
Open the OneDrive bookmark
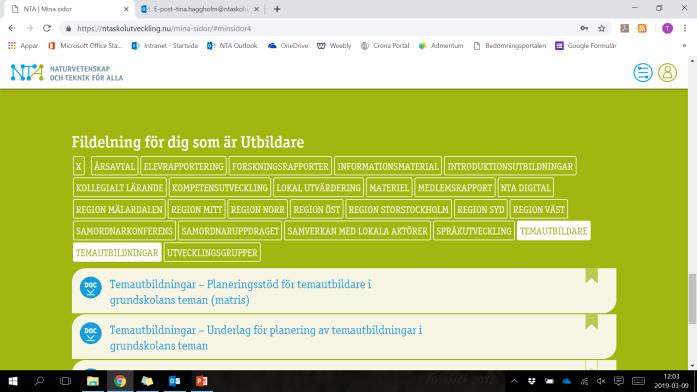288,45
